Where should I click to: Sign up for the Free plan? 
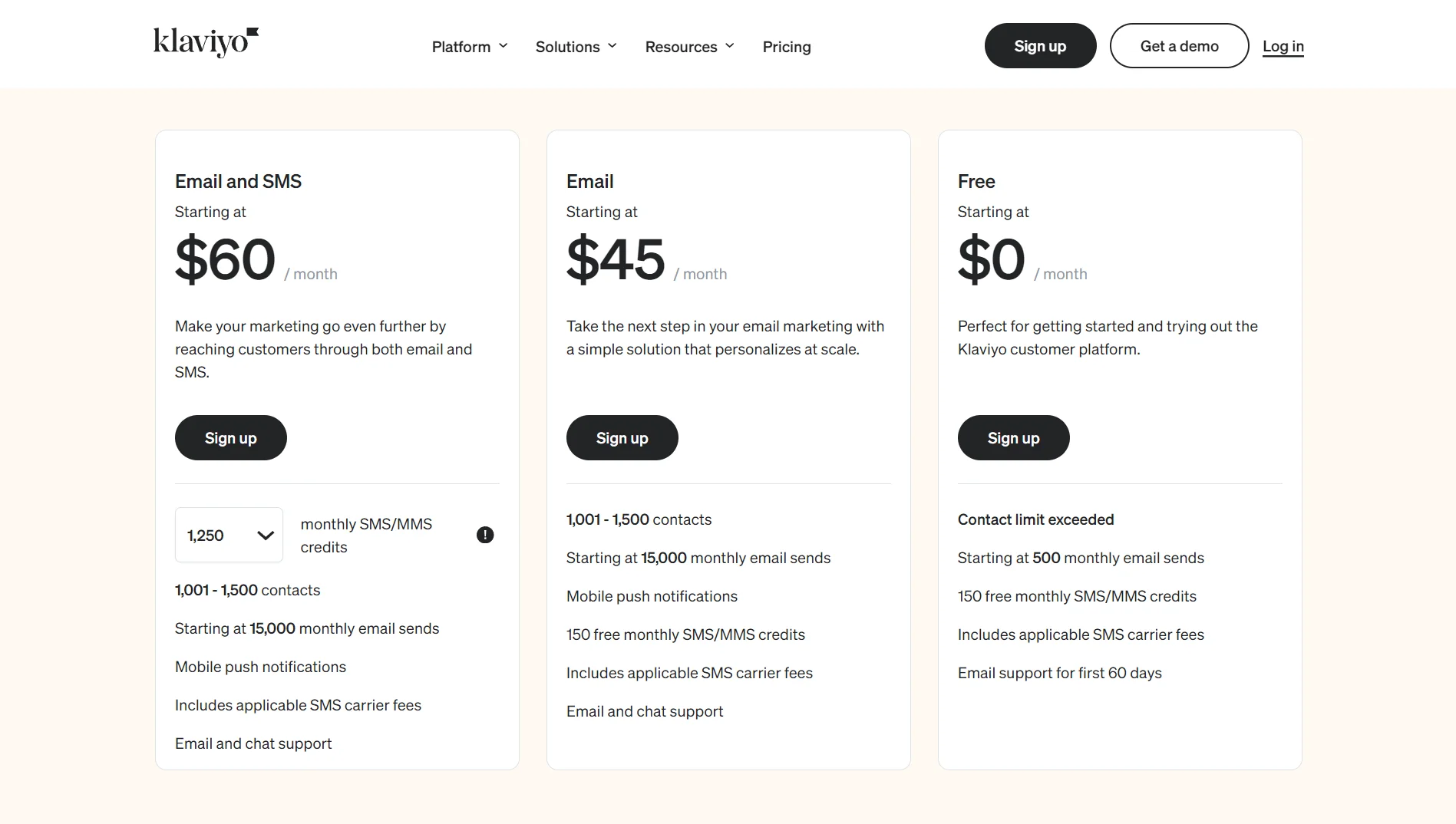coord(1013,437)
